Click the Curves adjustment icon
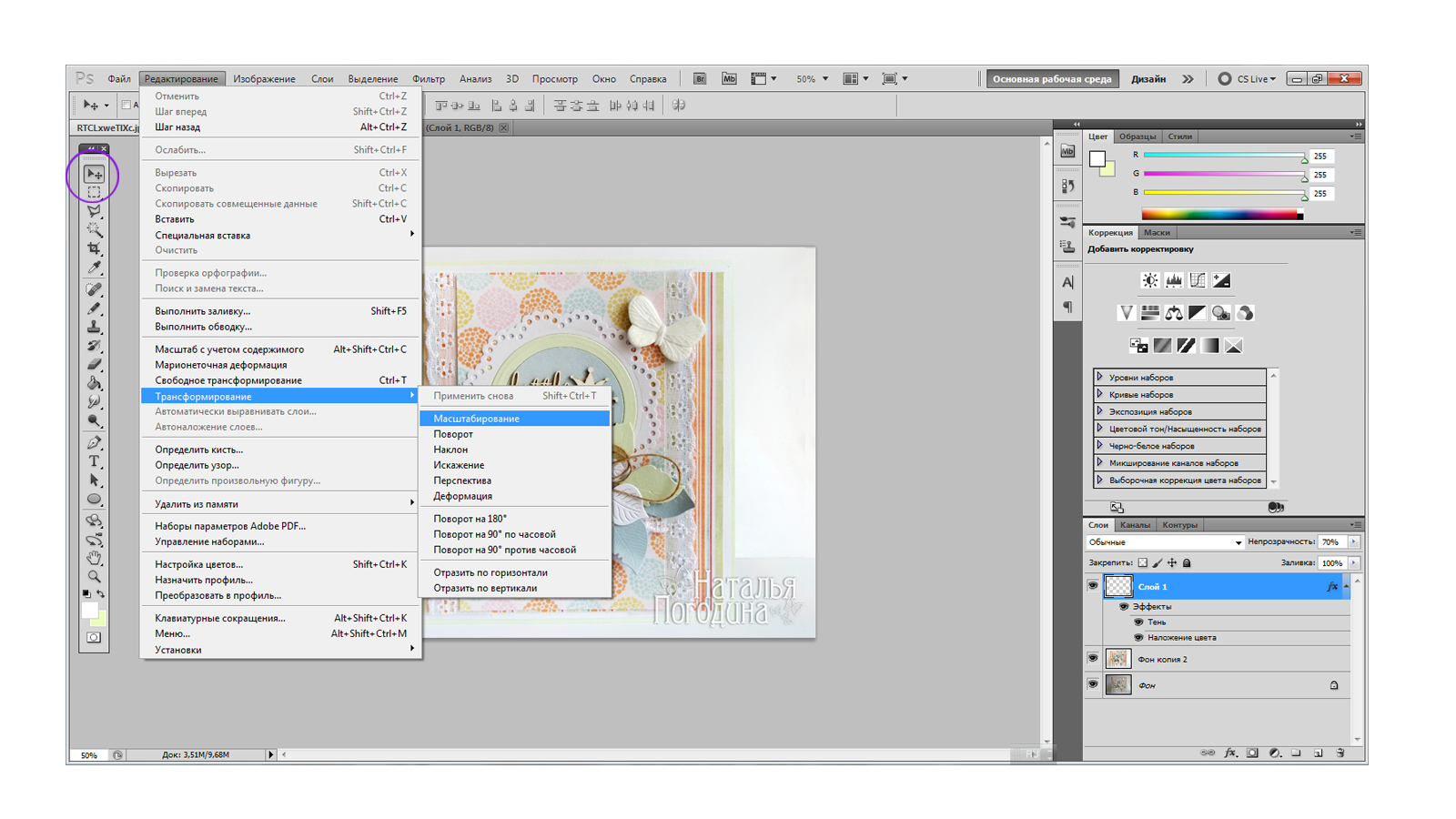The height and width of the screenshot is (819, 1456). pos(1198,280)
